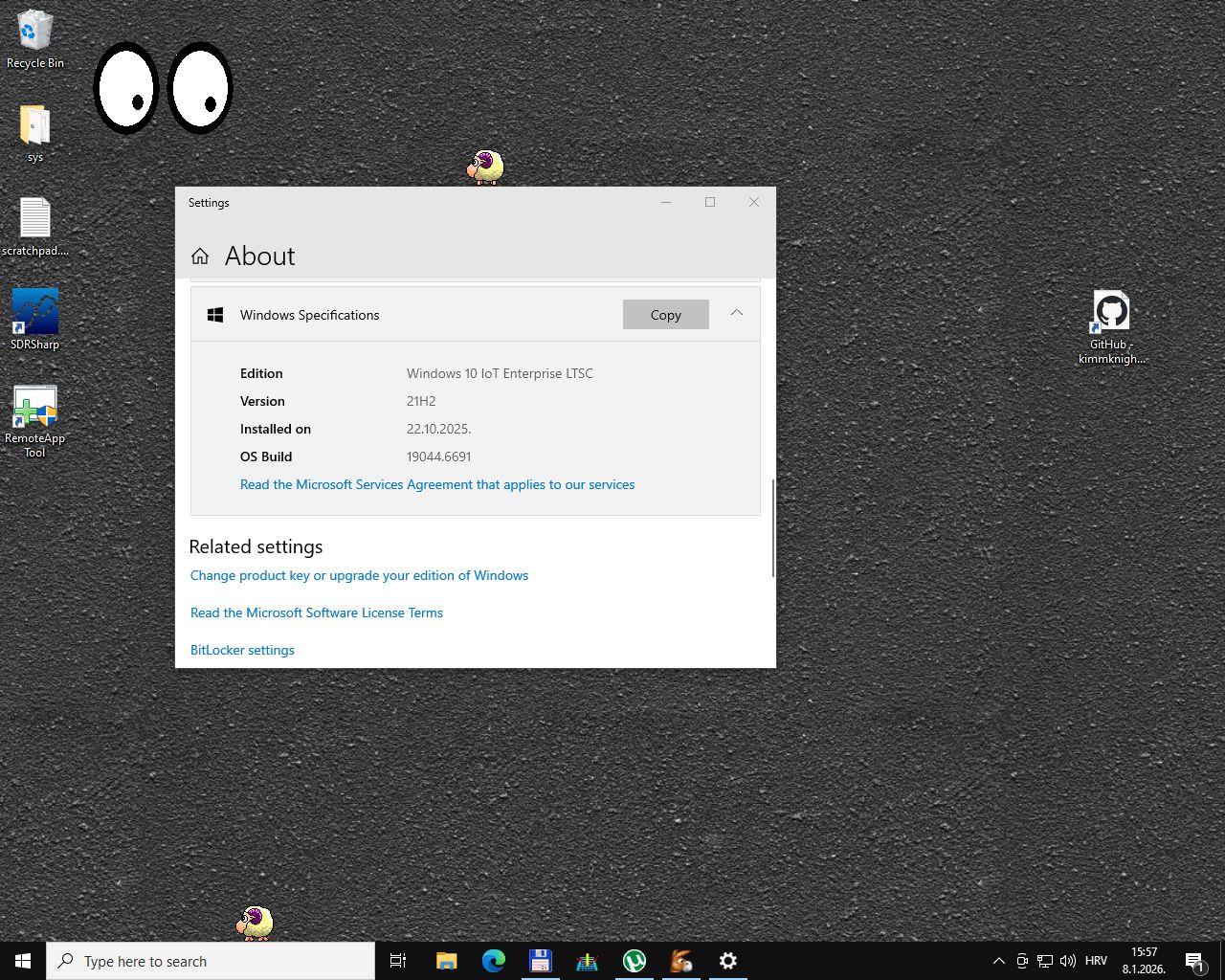Select the sys folder on desktop
This screenshot has height=980, width=1225.
(34, 133)
